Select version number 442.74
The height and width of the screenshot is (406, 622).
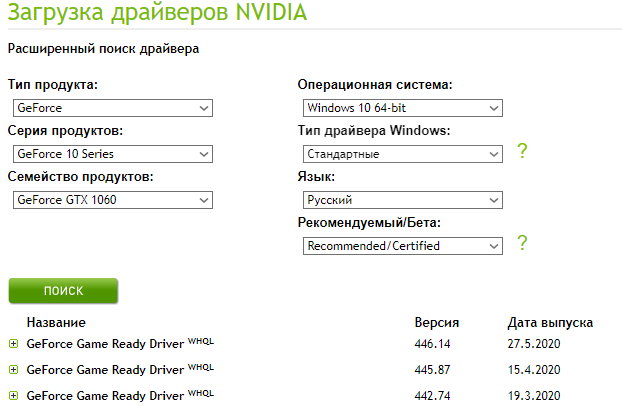432,396
